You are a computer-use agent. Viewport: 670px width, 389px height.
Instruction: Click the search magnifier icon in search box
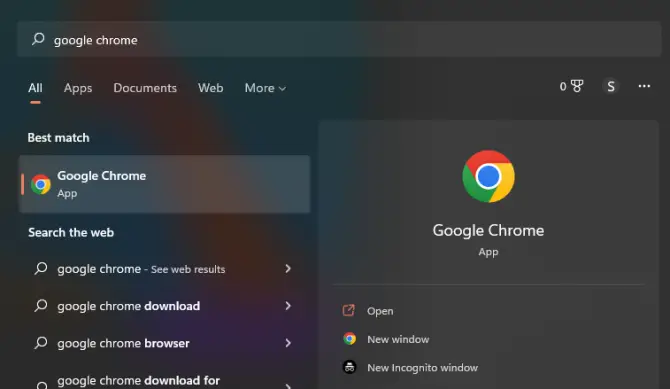pos(38,39)
